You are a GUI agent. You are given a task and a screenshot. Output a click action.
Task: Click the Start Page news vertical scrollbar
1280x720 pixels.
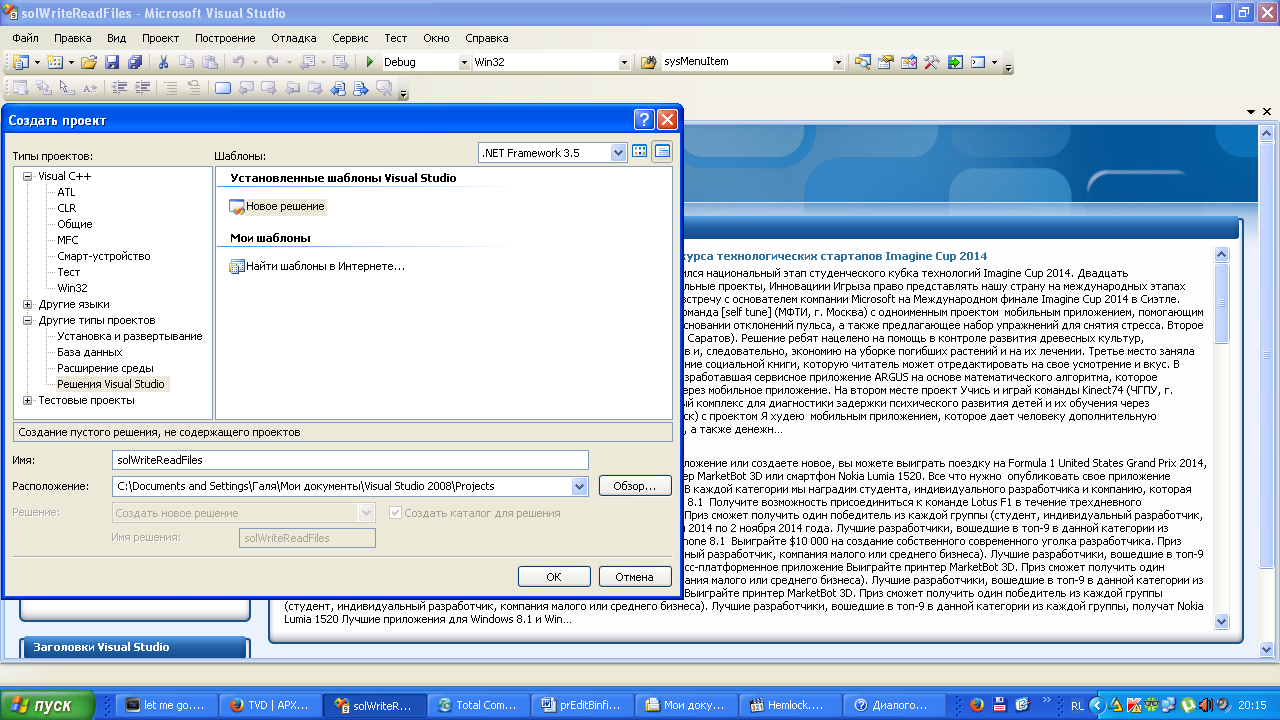(1221, 438)
